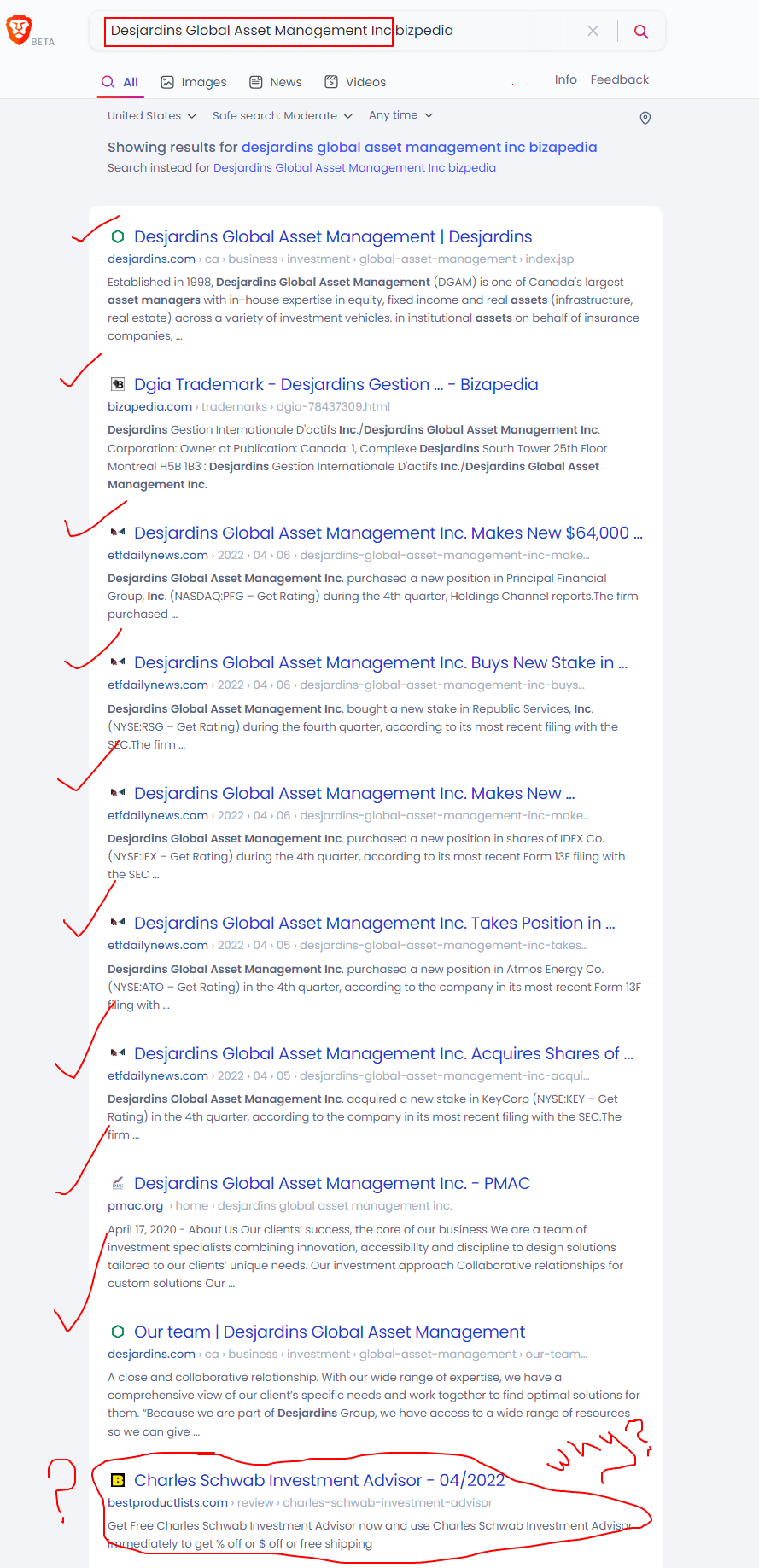759x1568 pixels.
Task: Open corrected query 'desjardins global asset management inc bizapedia'
Action: (419, 147)
